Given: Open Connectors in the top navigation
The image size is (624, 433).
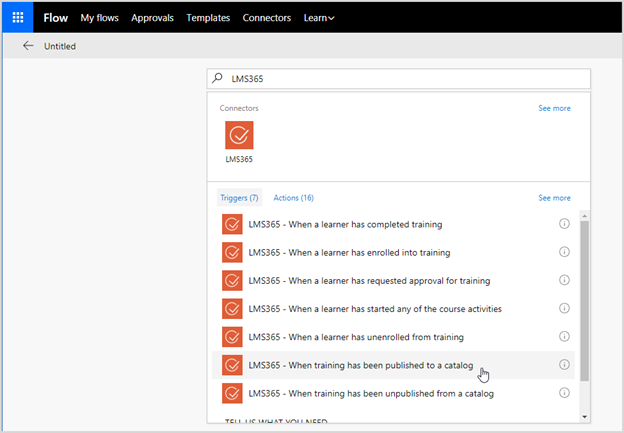Looking at the screenshot, I should [x=267, y=18].
